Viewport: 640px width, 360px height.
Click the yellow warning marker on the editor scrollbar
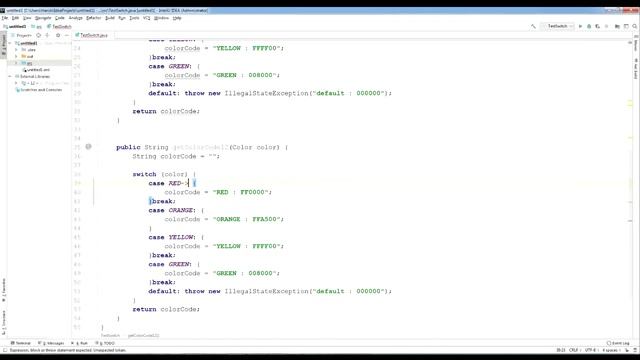click(630, 103)
